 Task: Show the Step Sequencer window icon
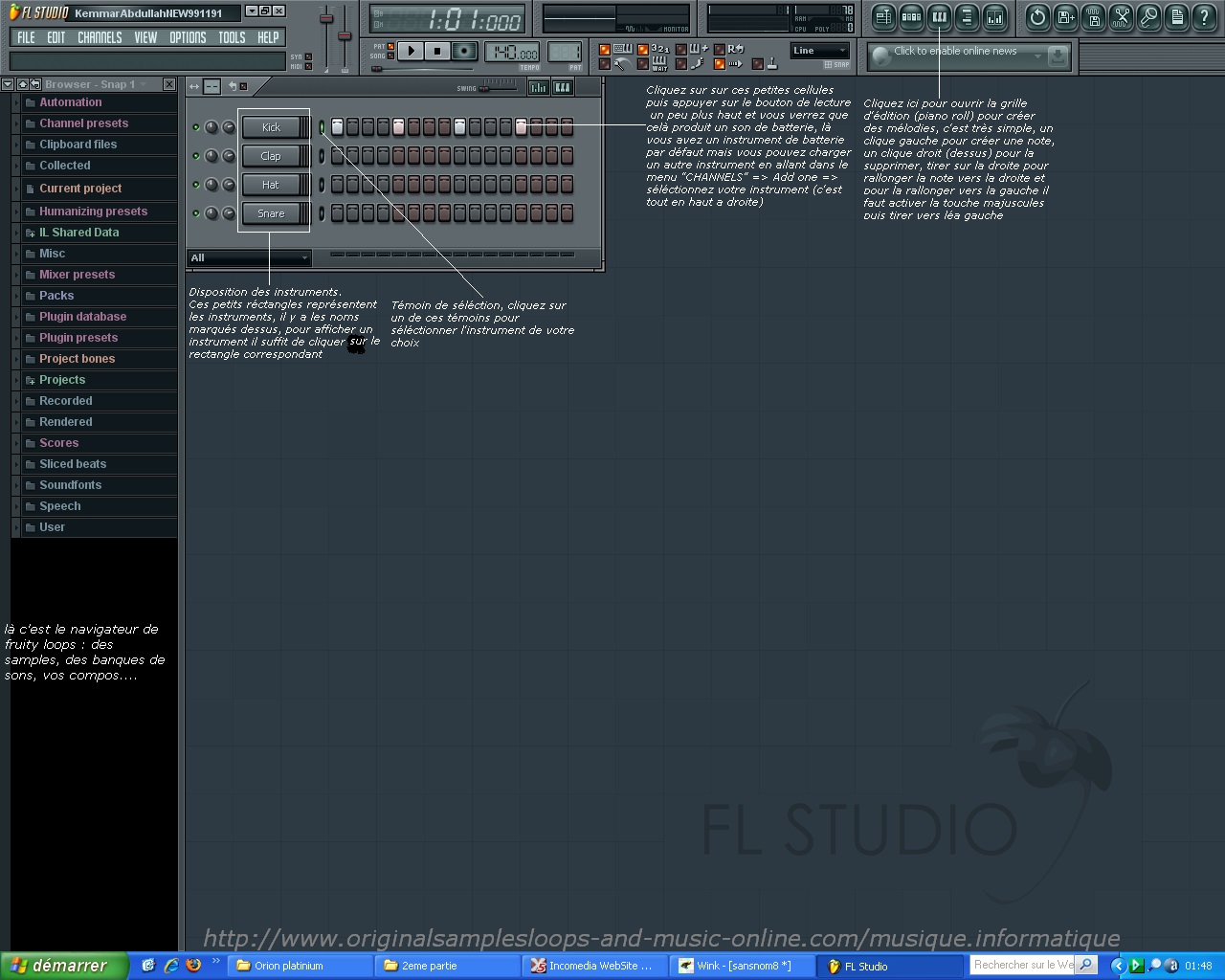(x=911, y=16)
